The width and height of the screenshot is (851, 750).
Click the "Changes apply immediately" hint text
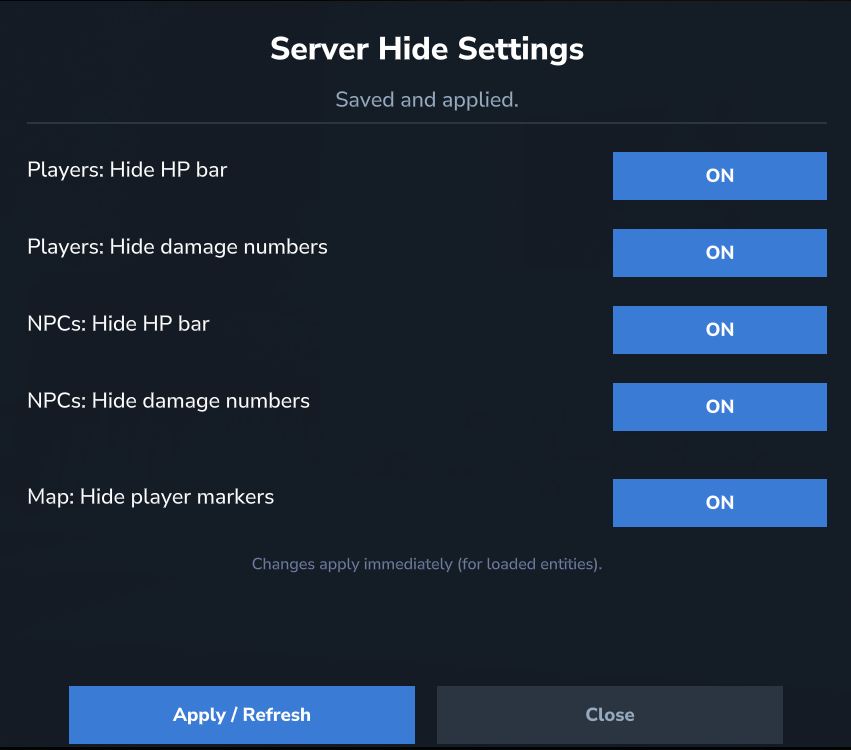click(427, 564)
